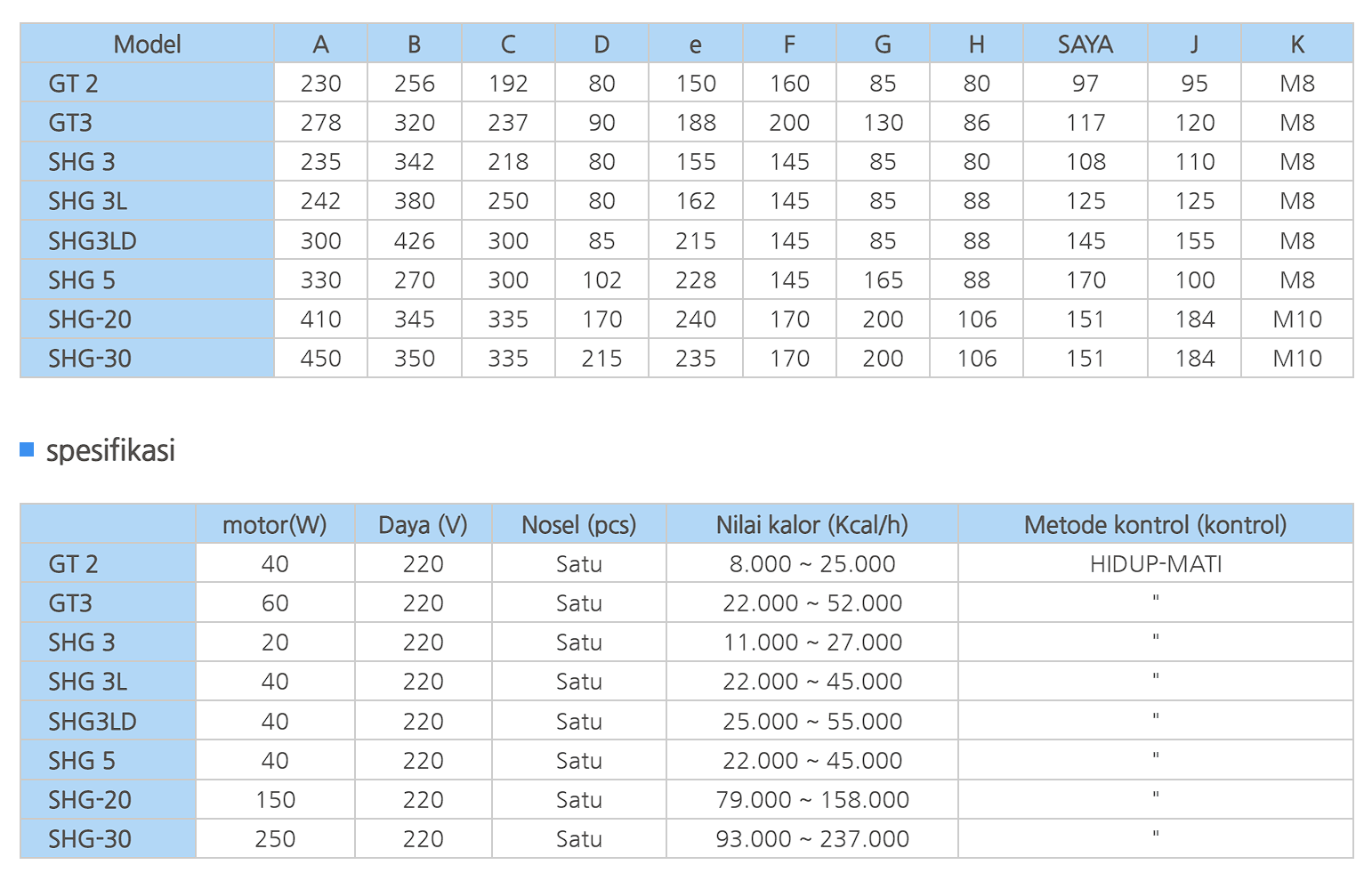Click the blue square bullet beside spesifikasi
Screen dimensions: 1372x881
[27, 449]
